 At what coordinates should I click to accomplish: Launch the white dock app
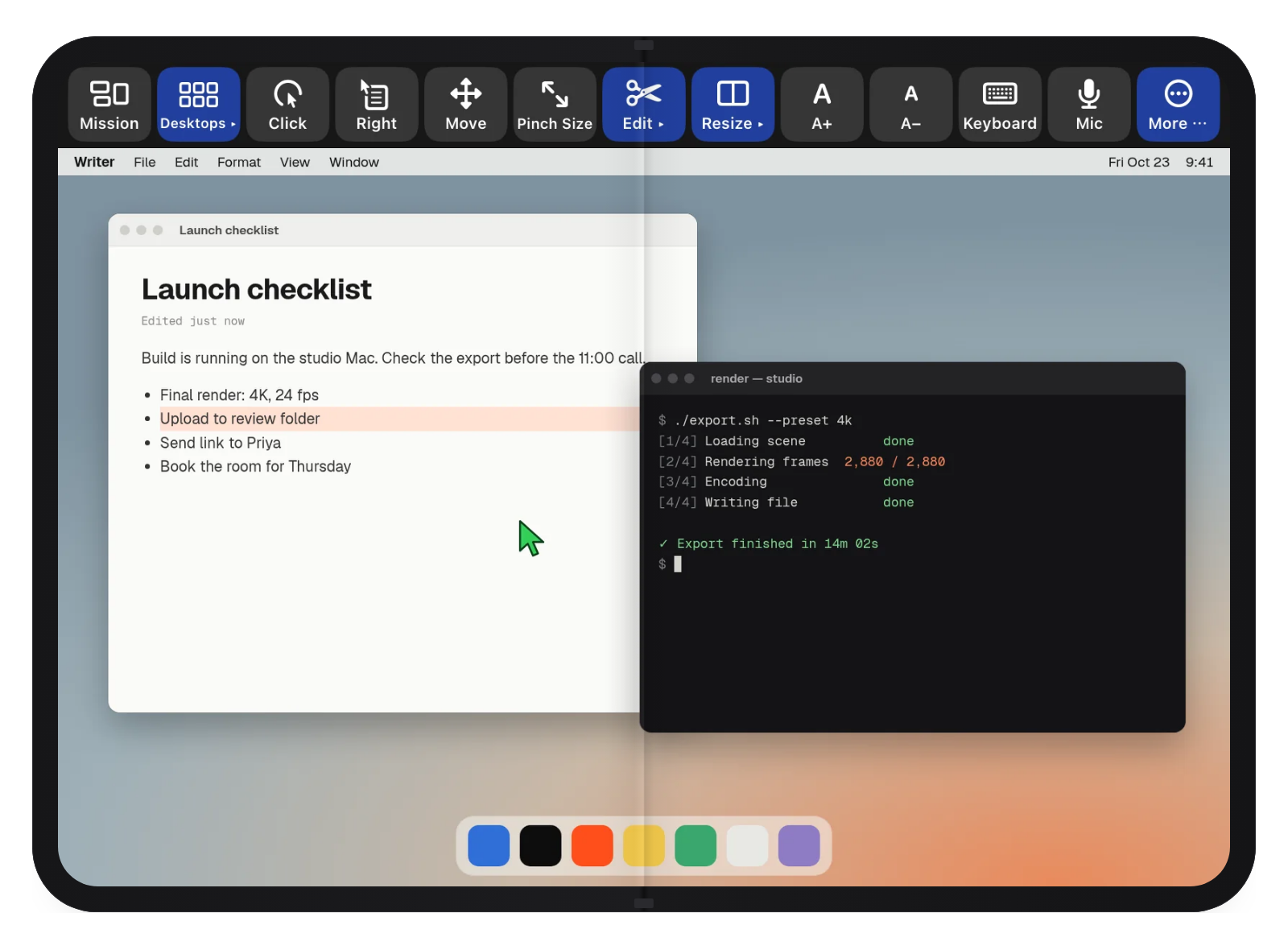[x=747, y=845]
